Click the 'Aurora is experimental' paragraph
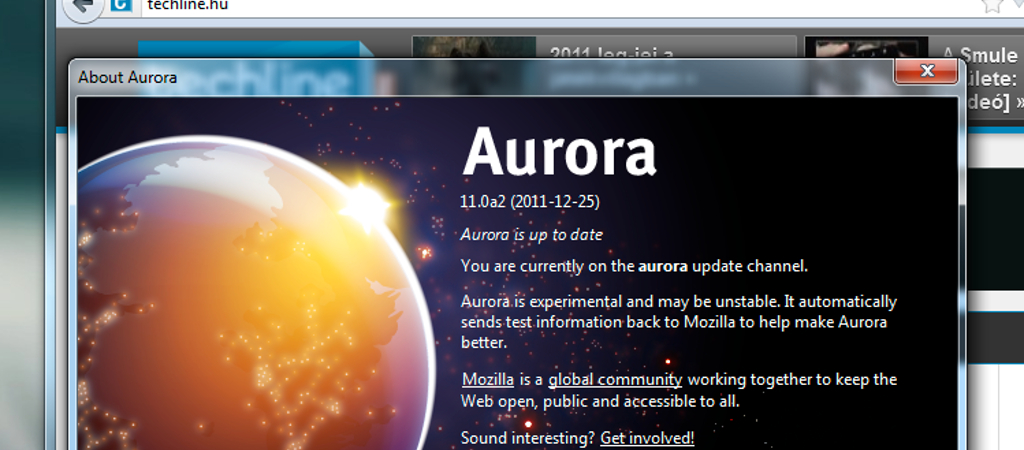The image size is (1024, 450). pyautogui.click(x=679, y=322)
